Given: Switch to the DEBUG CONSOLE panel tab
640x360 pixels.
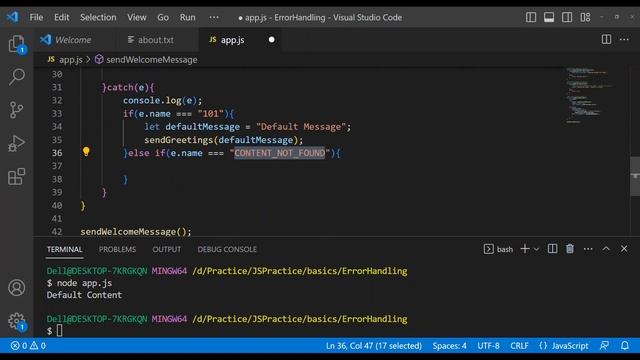Looking at the screenshot, I should click(227, 249).
